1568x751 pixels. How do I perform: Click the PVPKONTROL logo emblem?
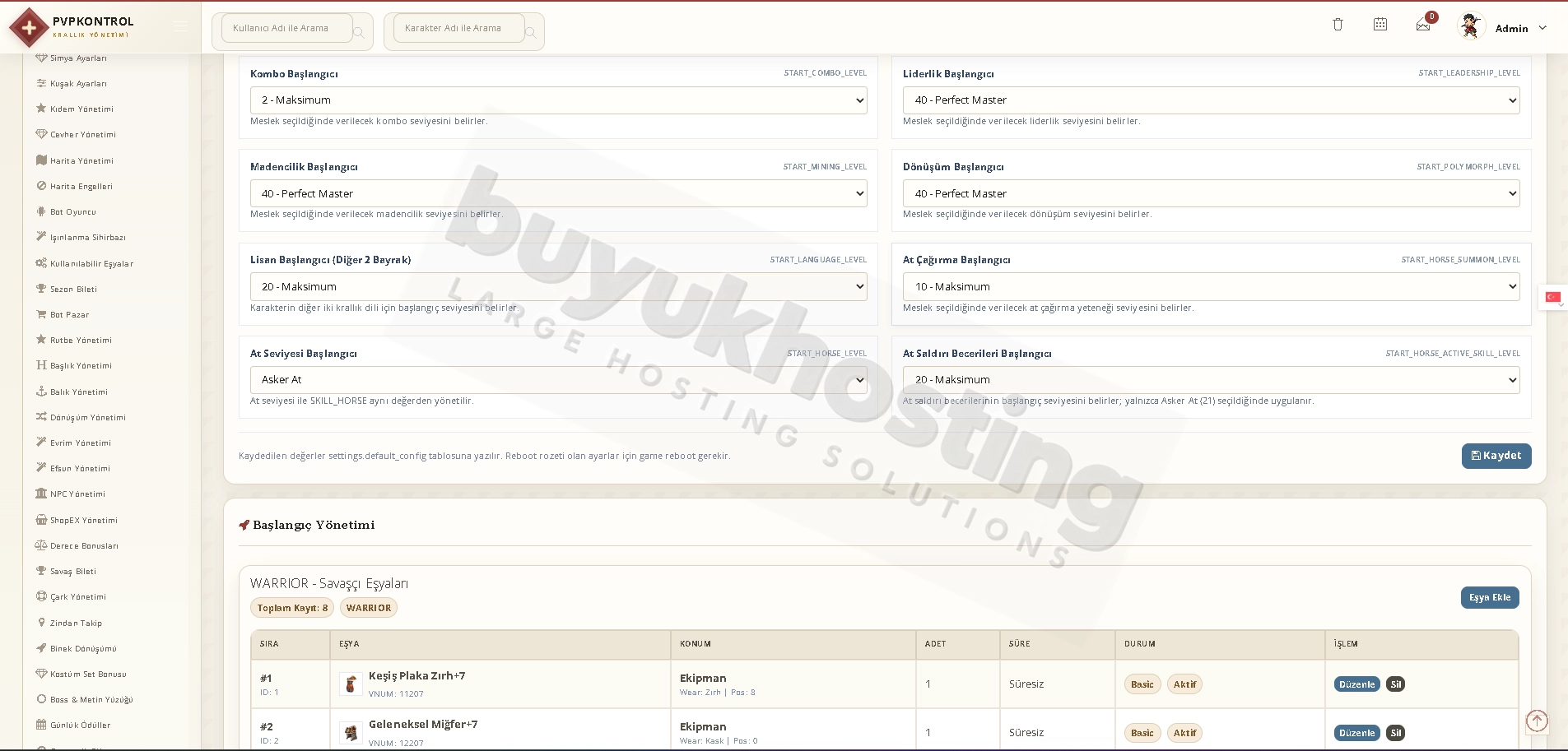click(x=29, y=28)
